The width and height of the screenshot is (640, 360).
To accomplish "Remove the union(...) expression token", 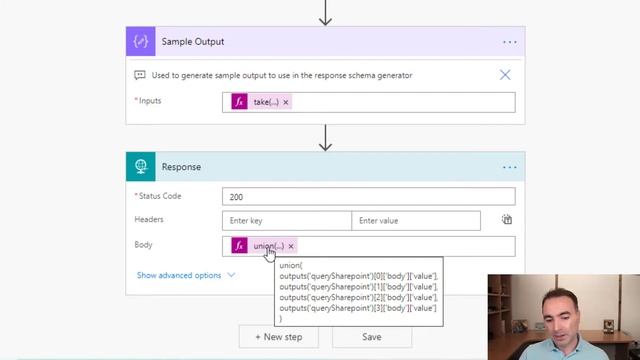I will tap(291, 246).
